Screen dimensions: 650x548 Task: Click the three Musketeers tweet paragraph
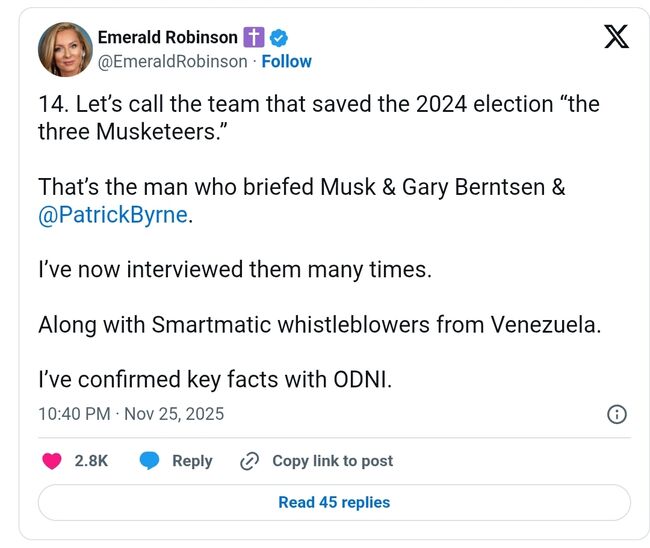318,118
